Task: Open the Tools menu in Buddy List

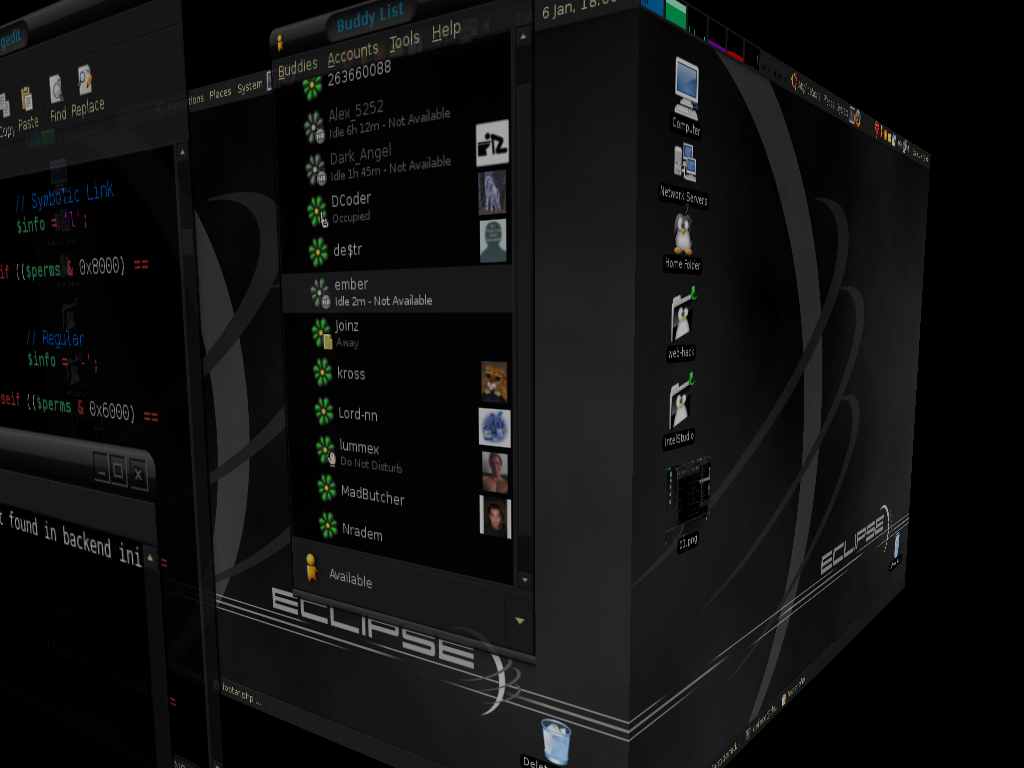Action: 404,41
